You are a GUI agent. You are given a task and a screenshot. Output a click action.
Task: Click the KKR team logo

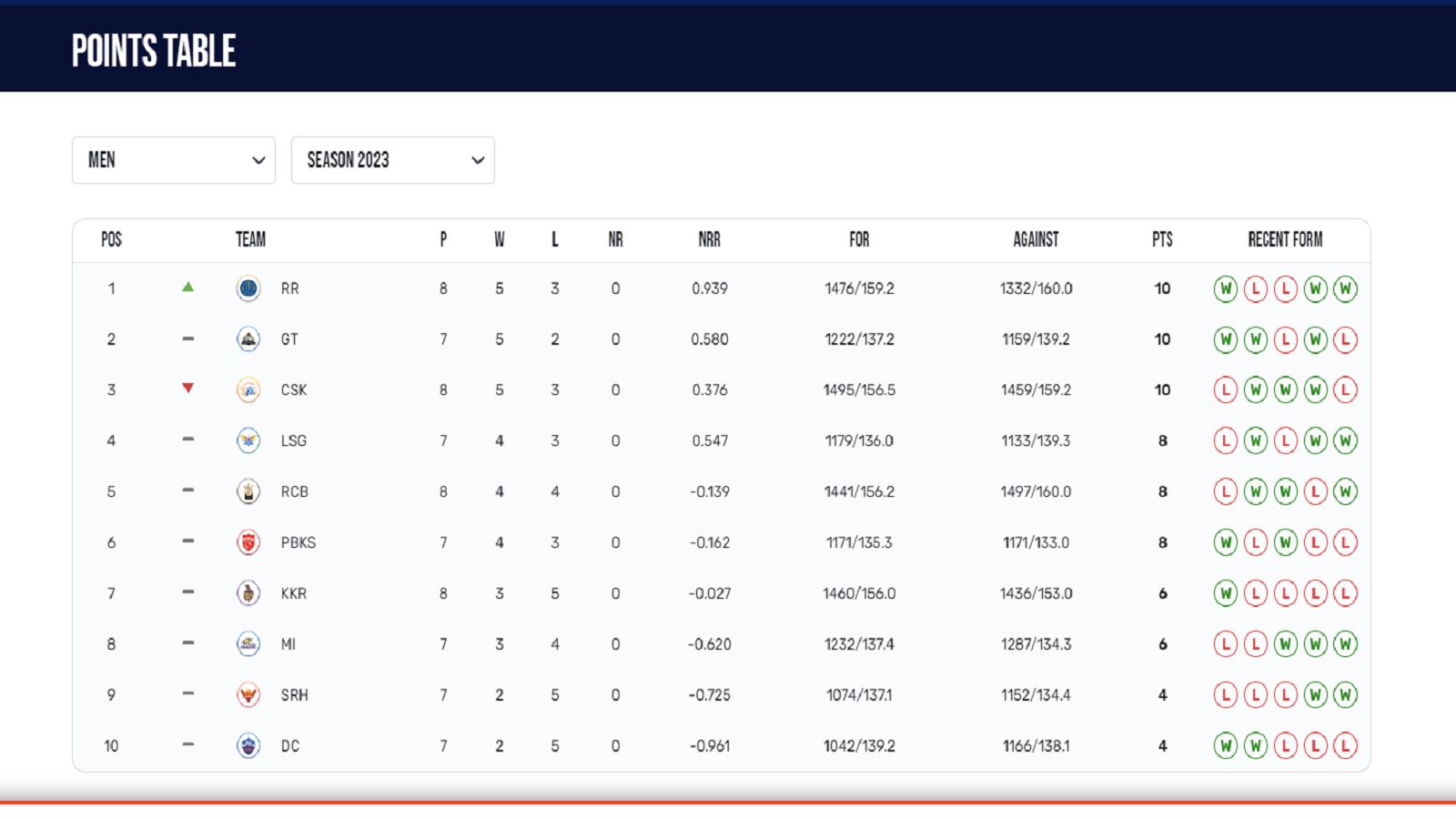pos(248,593)
